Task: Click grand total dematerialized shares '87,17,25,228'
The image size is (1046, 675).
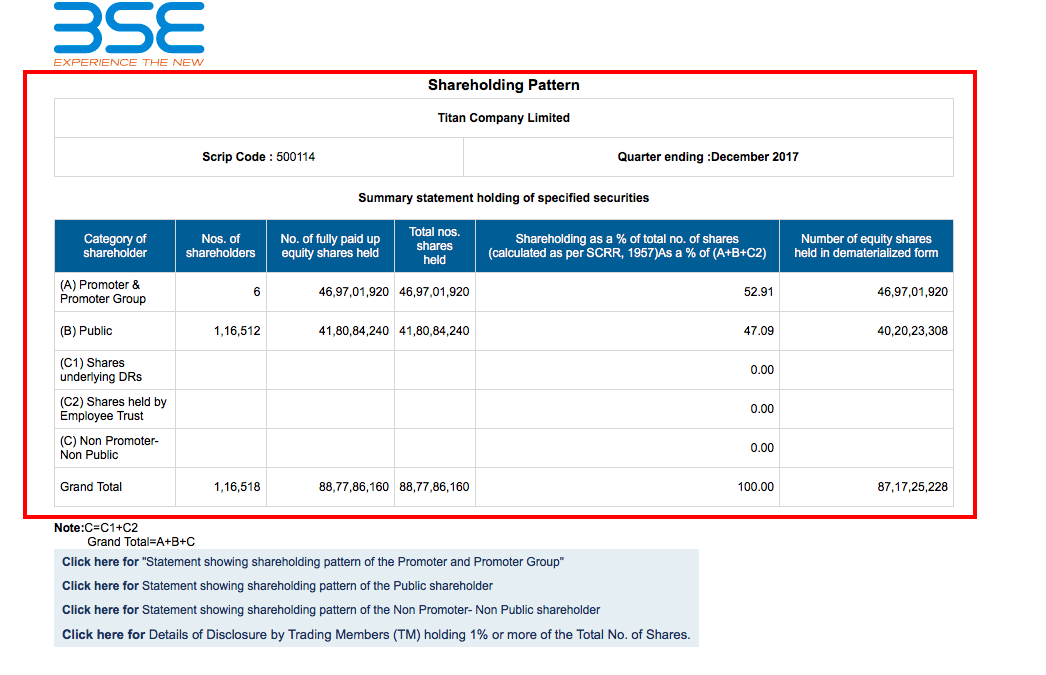Action: click(912, 487)
